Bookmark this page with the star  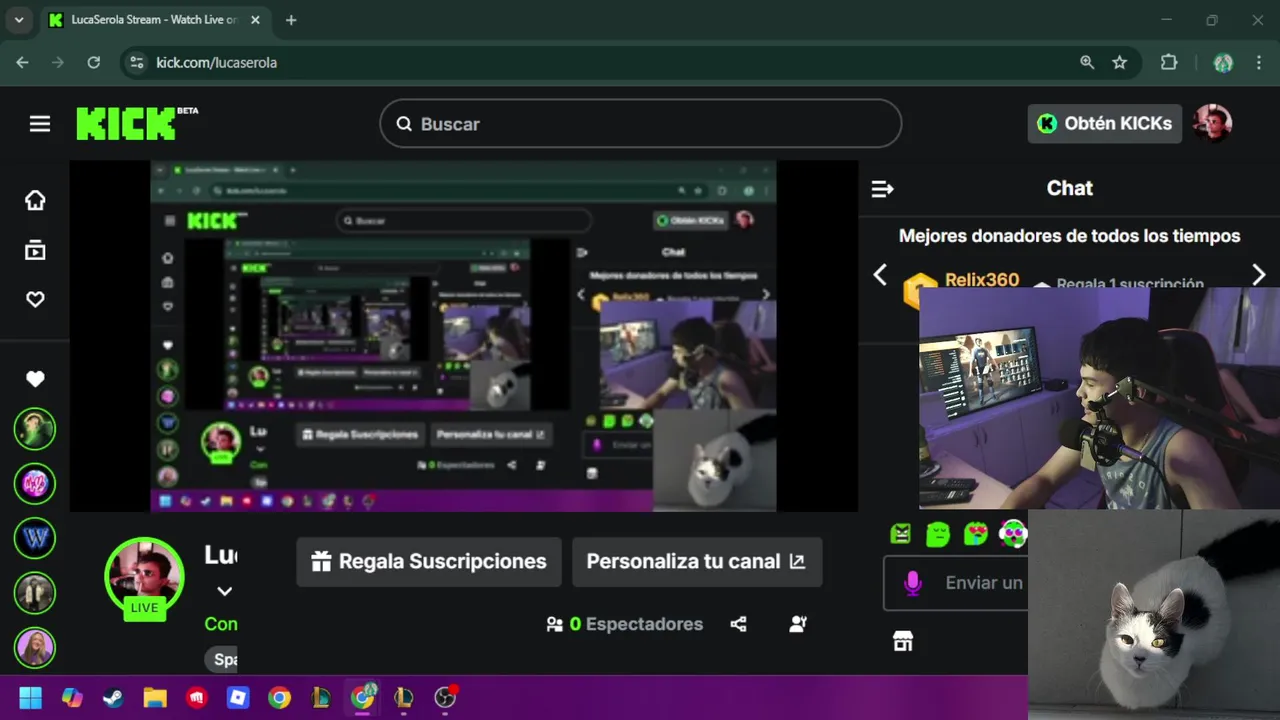(1120, 62)
